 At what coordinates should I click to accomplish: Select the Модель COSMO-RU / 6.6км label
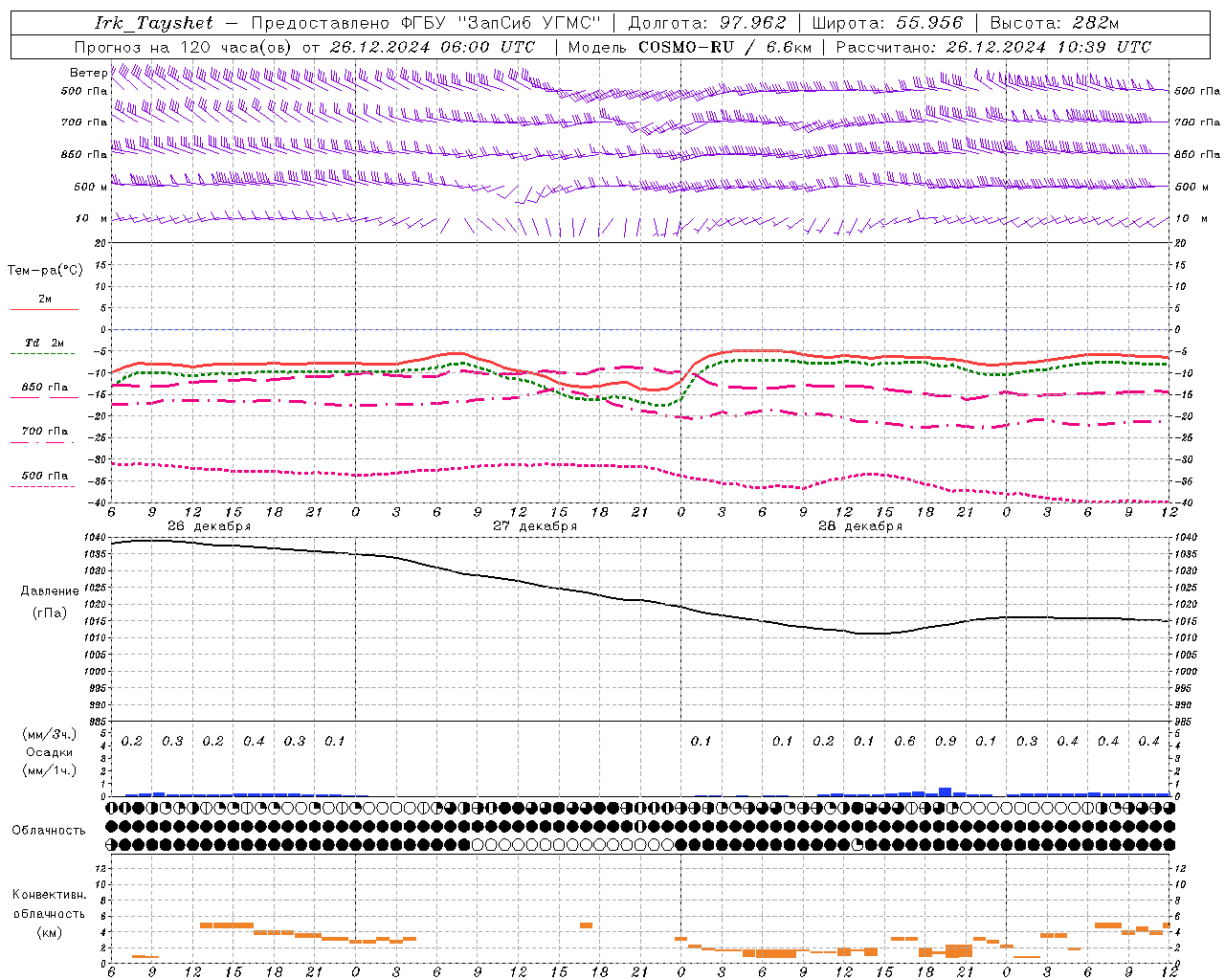690,47
